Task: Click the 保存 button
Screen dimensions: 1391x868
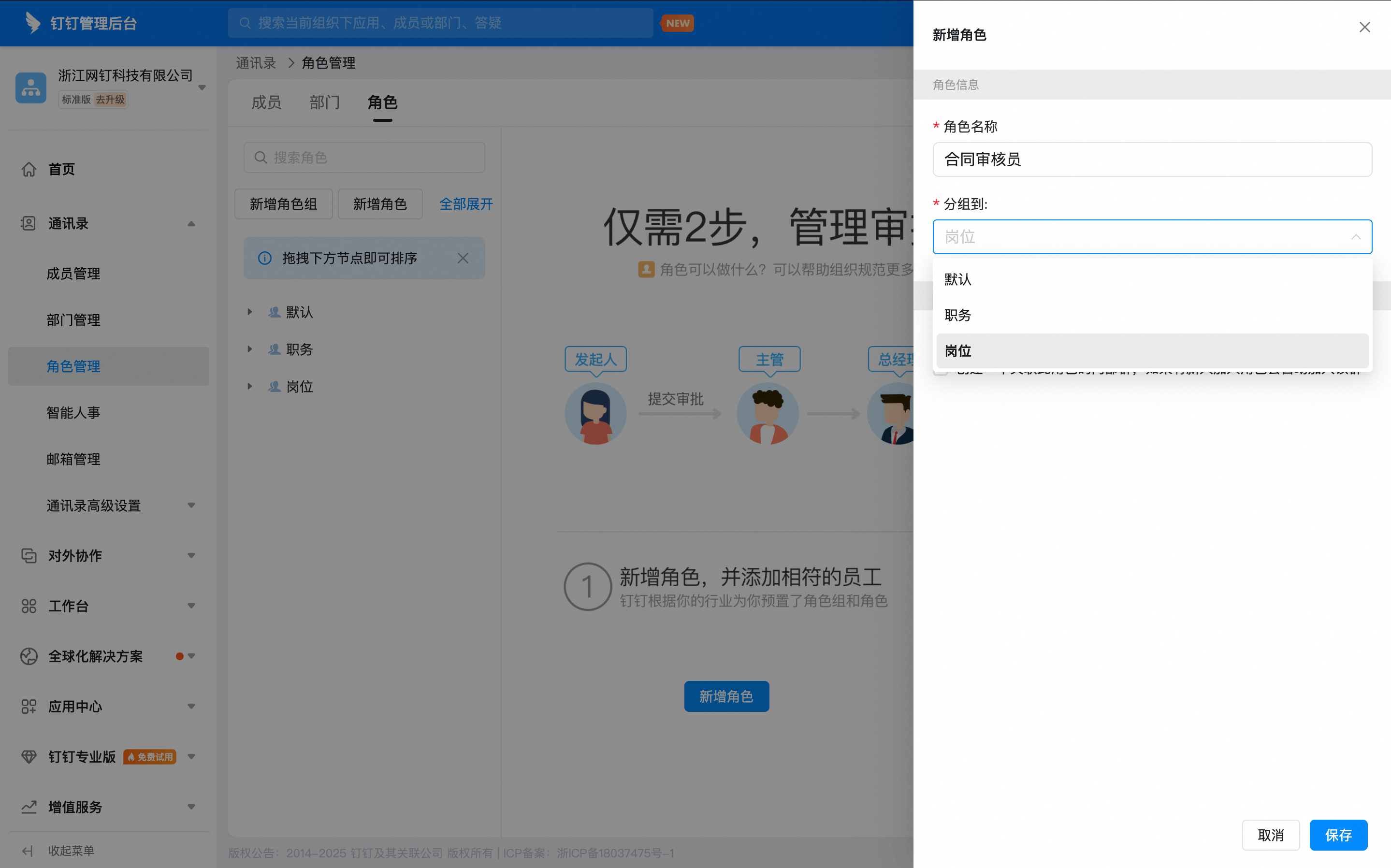Action: pyautogui.click(x=1338, y=835)
